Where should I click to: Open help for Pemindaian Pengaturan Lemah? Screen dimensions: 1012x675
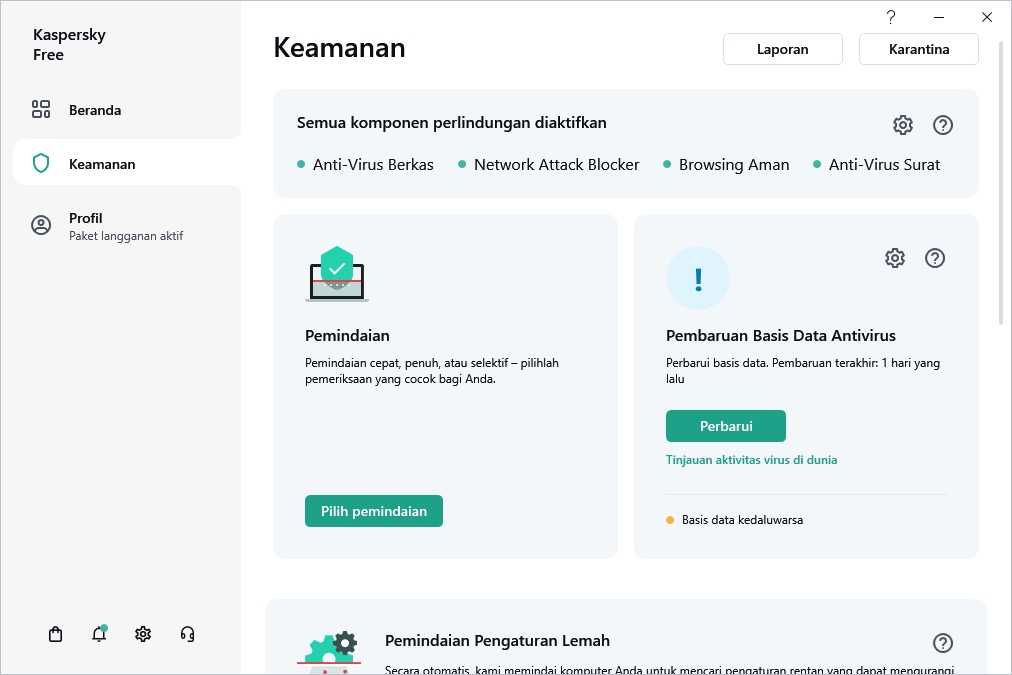click(x=941, y=643)
